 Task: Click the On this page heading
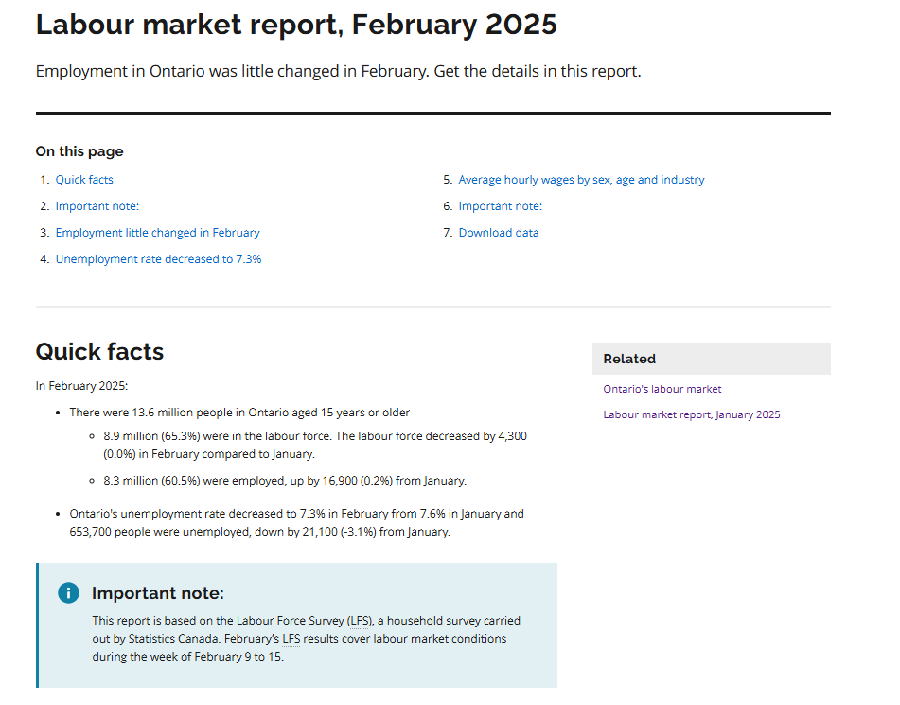(x=80, y=152)
